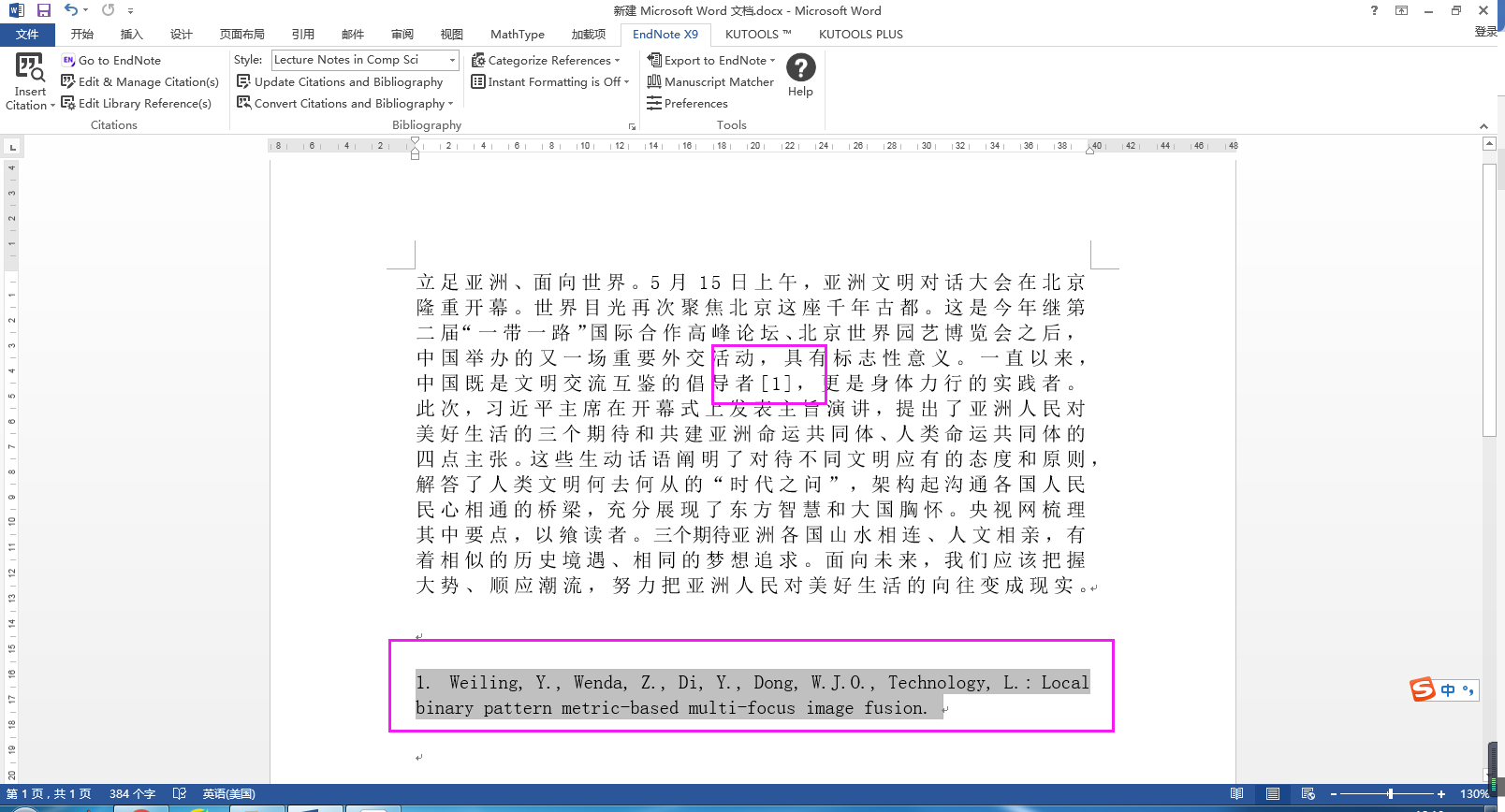Click Update Citations and Bibliography

coord(340,81)
